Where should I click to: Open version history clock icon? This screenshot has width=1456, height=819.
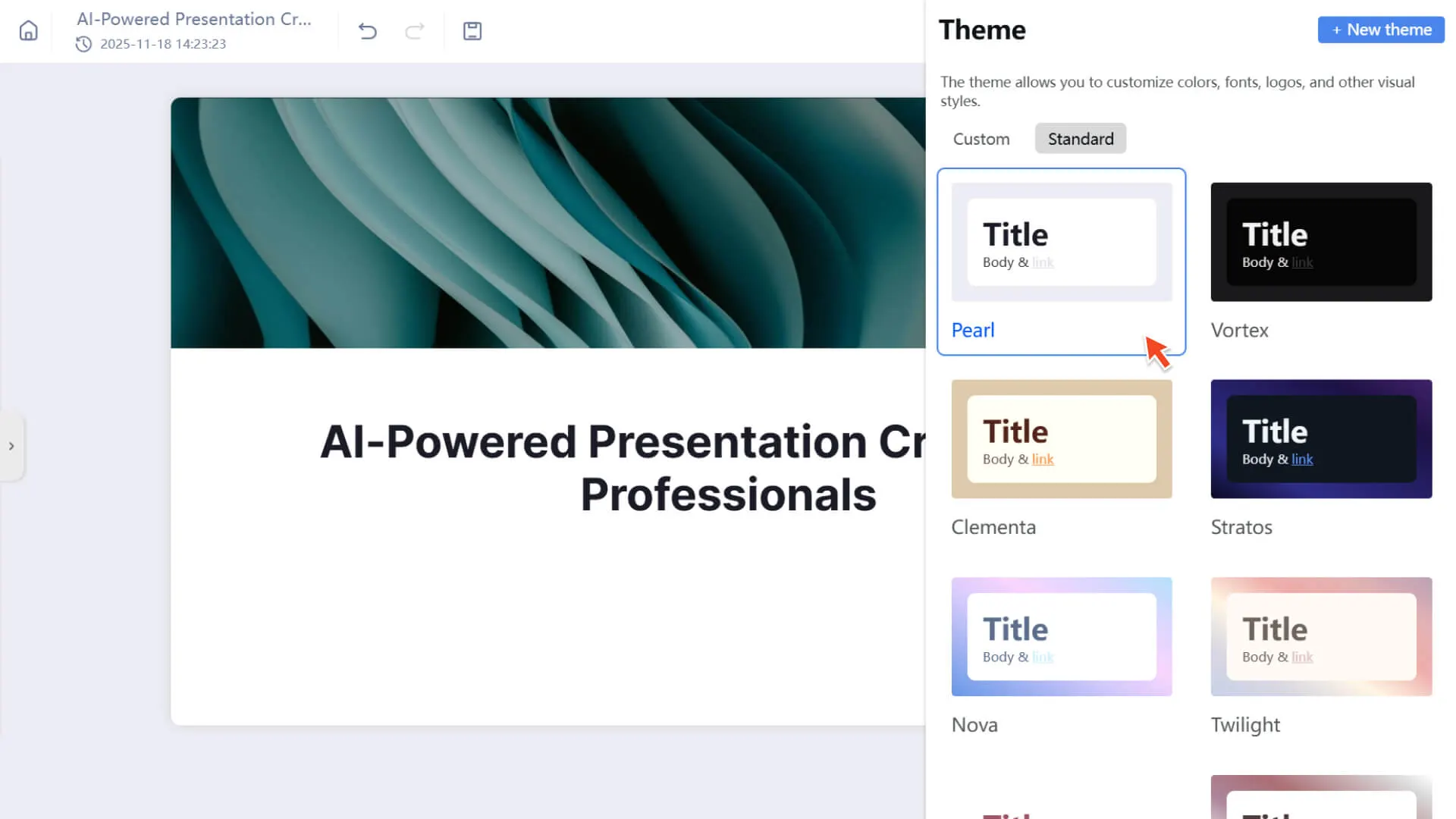click(x=83, y=44)
